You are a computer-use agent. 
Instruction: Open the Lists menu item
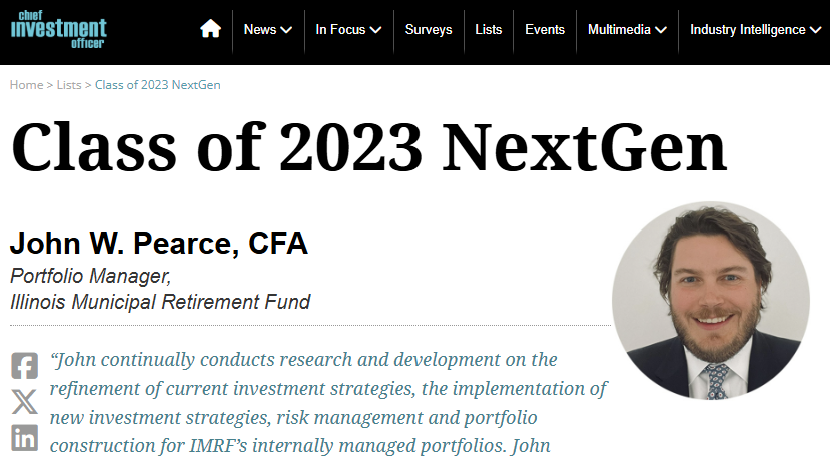[x=489, y=30]
